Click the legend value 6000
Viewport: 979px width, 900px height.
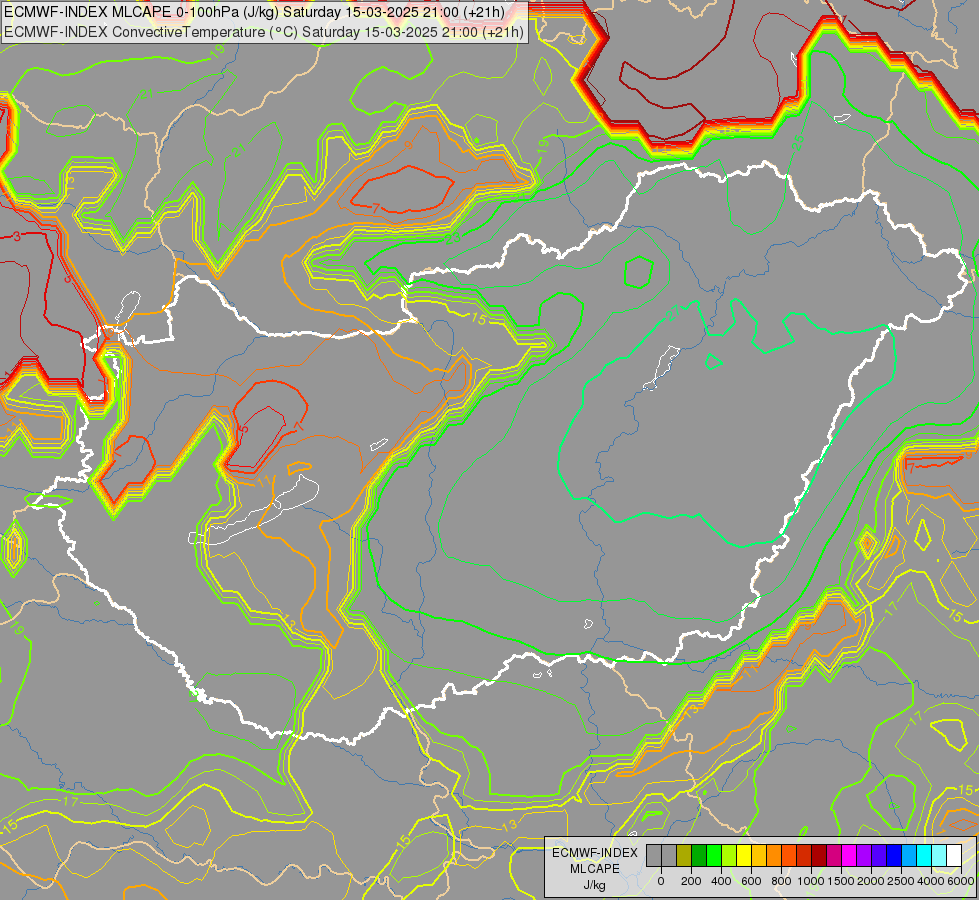(x=960, y=881)
